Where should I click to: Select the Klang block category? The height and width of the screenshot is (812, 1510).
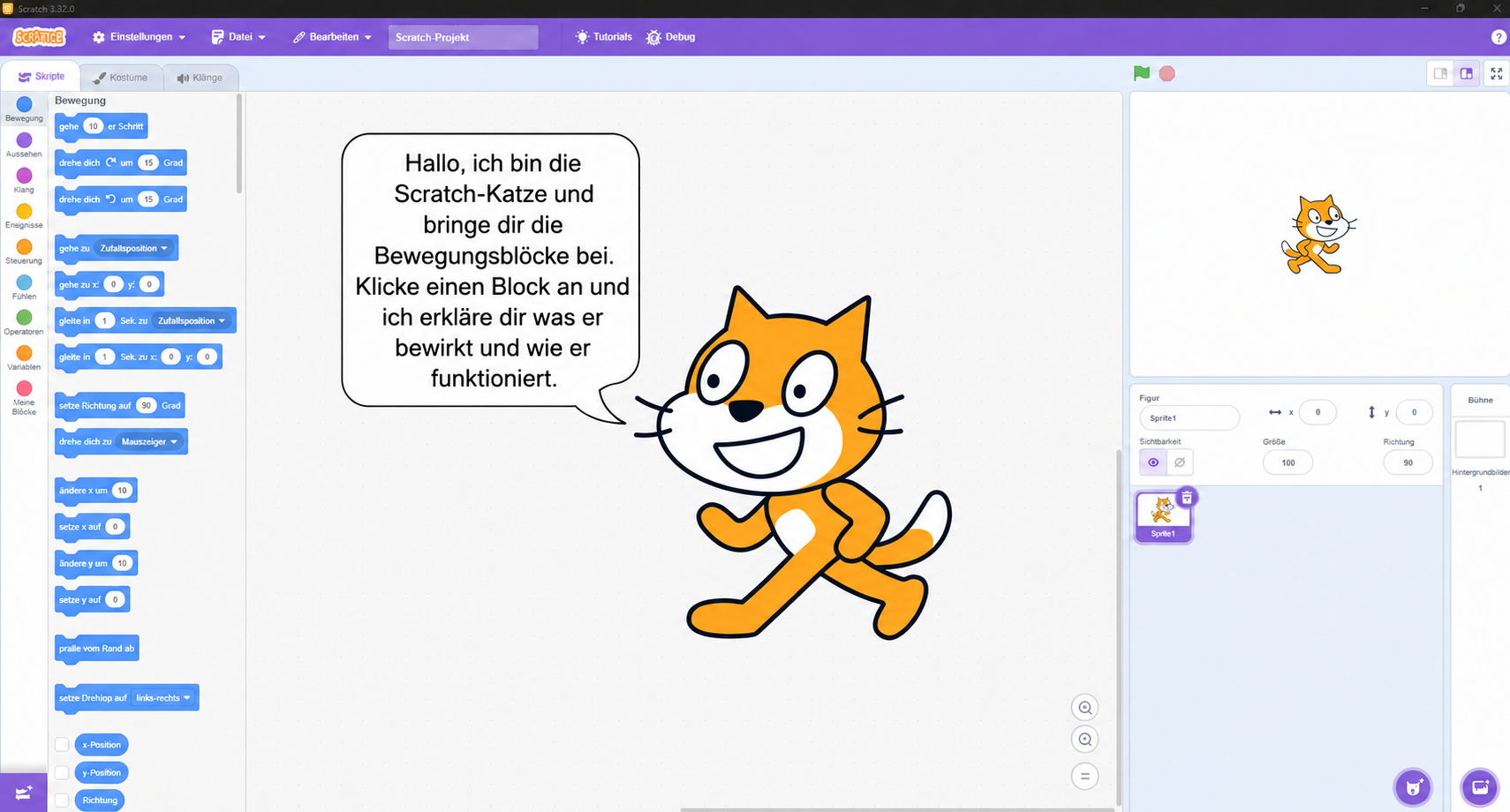click(x=24, y=181)
